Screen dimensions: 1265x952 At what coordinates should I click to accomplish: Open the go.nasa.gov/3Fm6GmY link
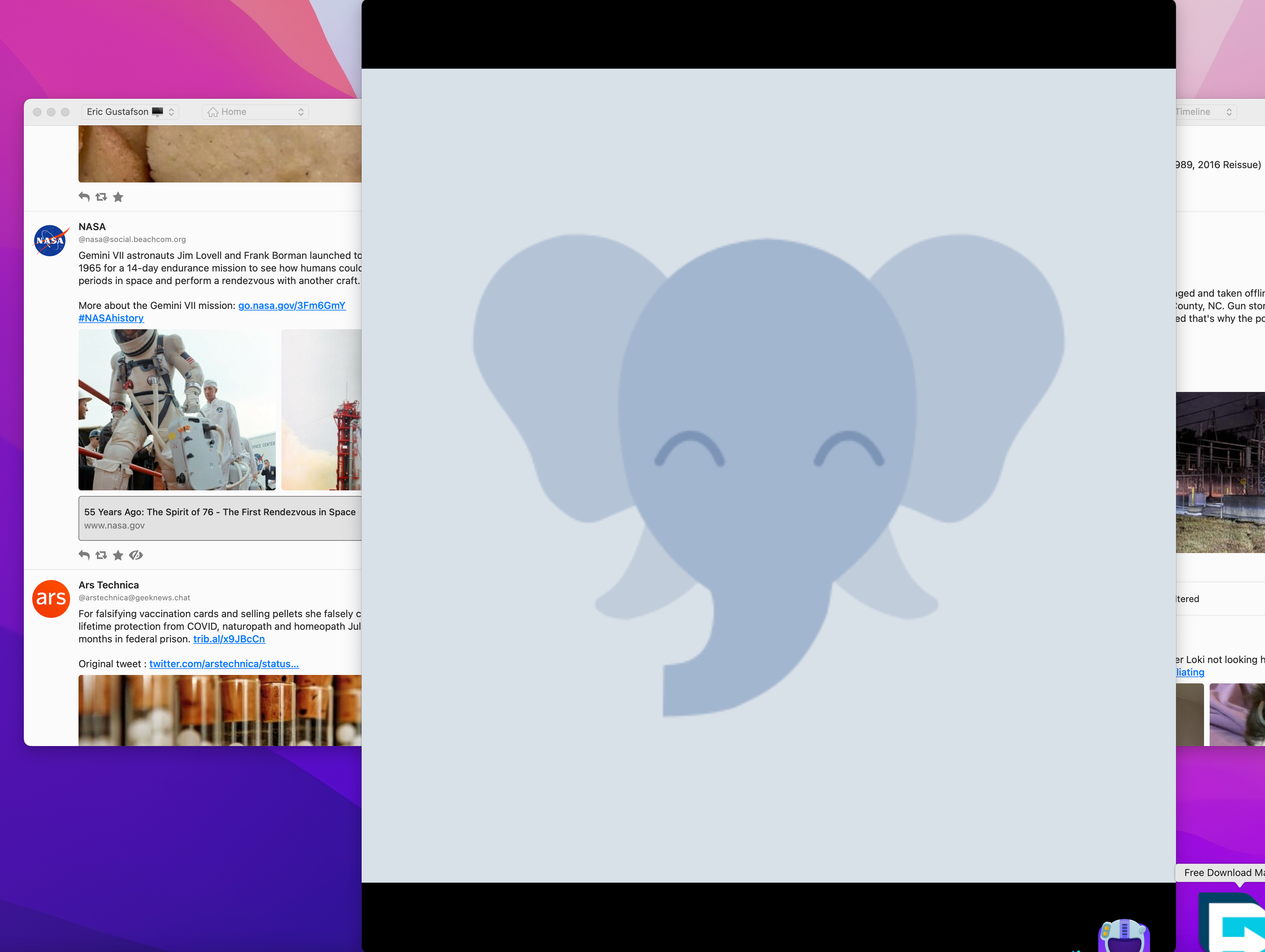tap(292, 305)
